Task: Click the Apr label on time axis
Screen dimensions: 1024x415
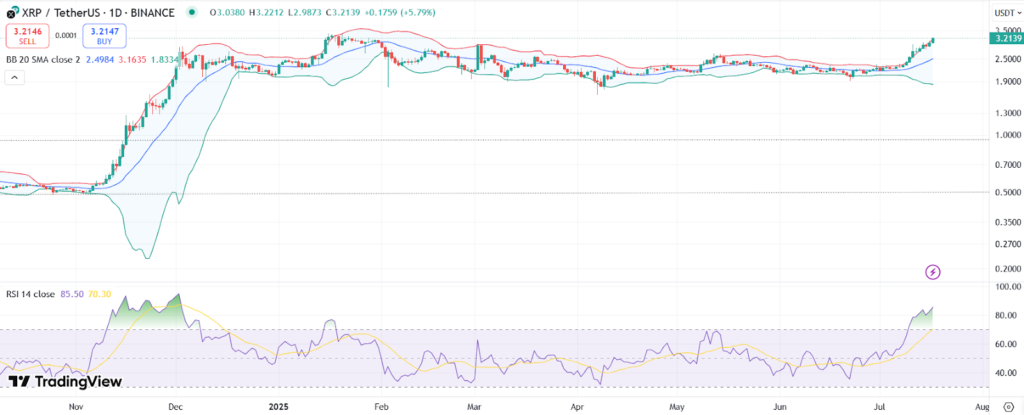Action: [577, 406]
